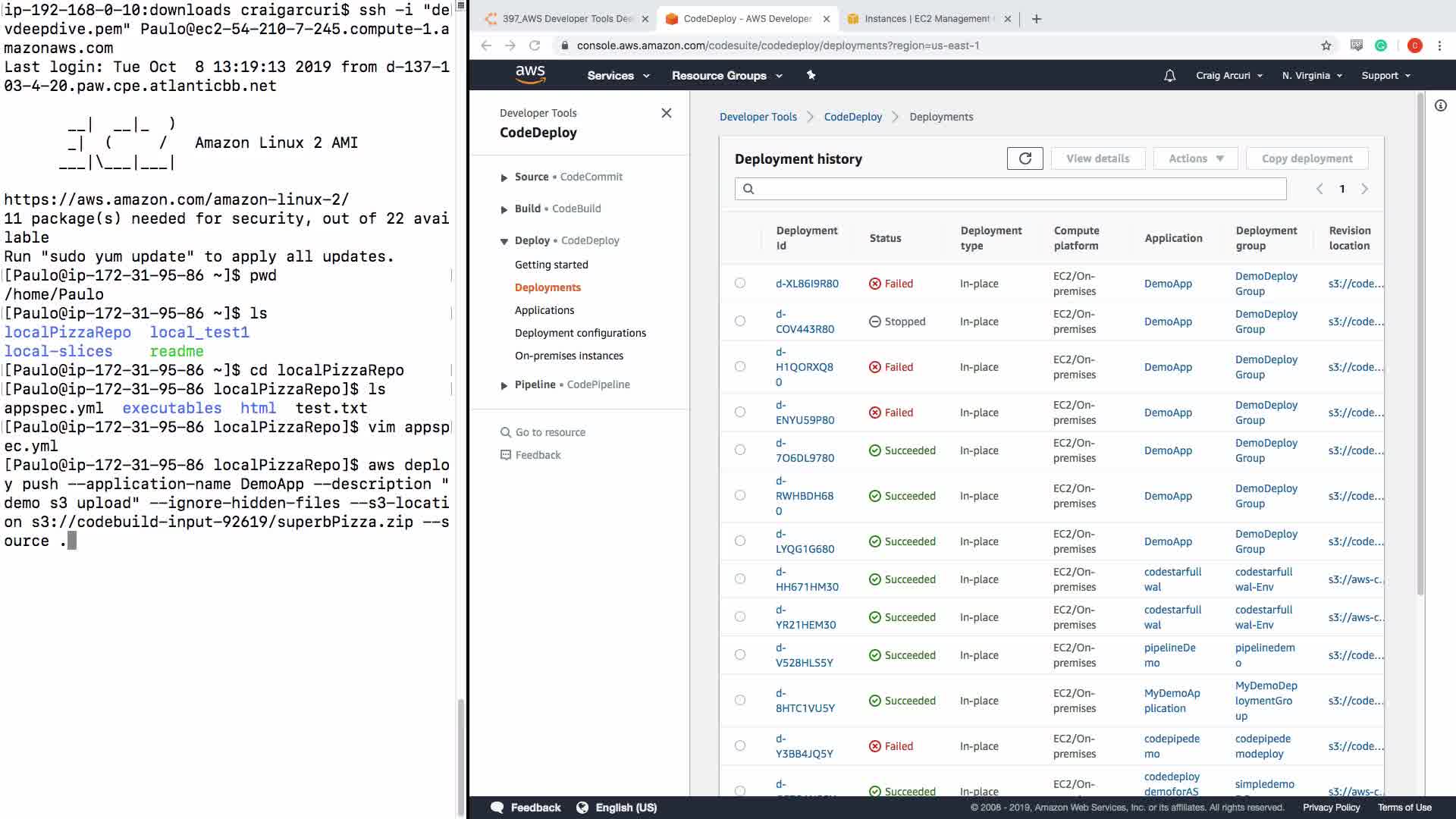1456x819 pixels.
Task: Reload the page with browser reload icon
Action: click(535, 45)
